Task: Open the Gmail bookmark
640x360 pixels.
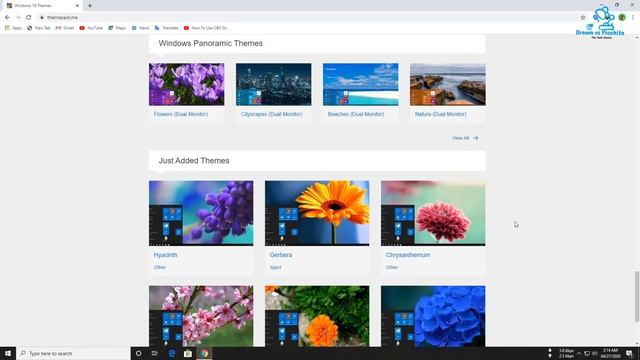Action: (65, 28)
